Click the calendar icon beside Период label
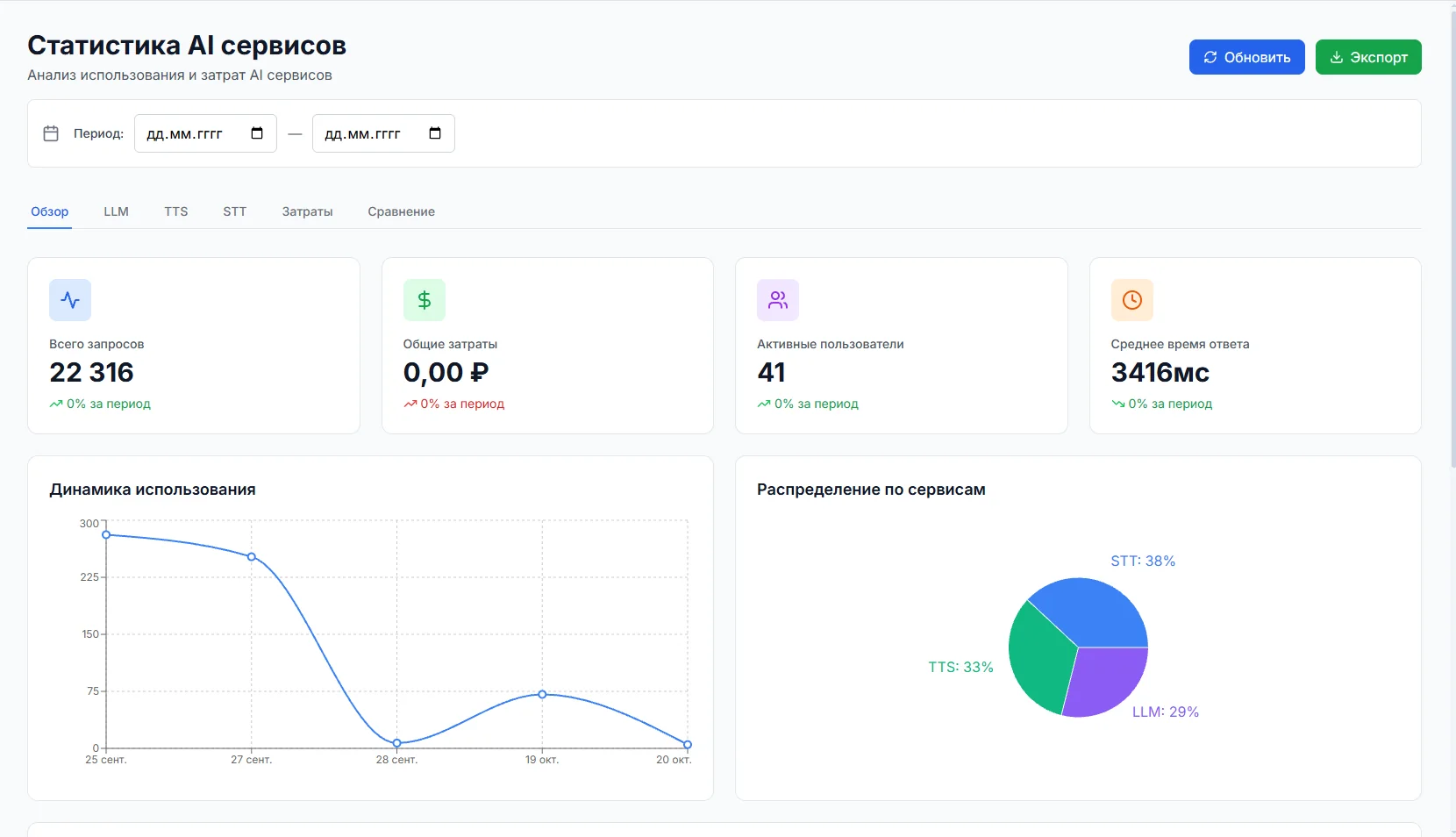Image resolution: width=1456 pixels, height=837 pixels. point(51,133)
